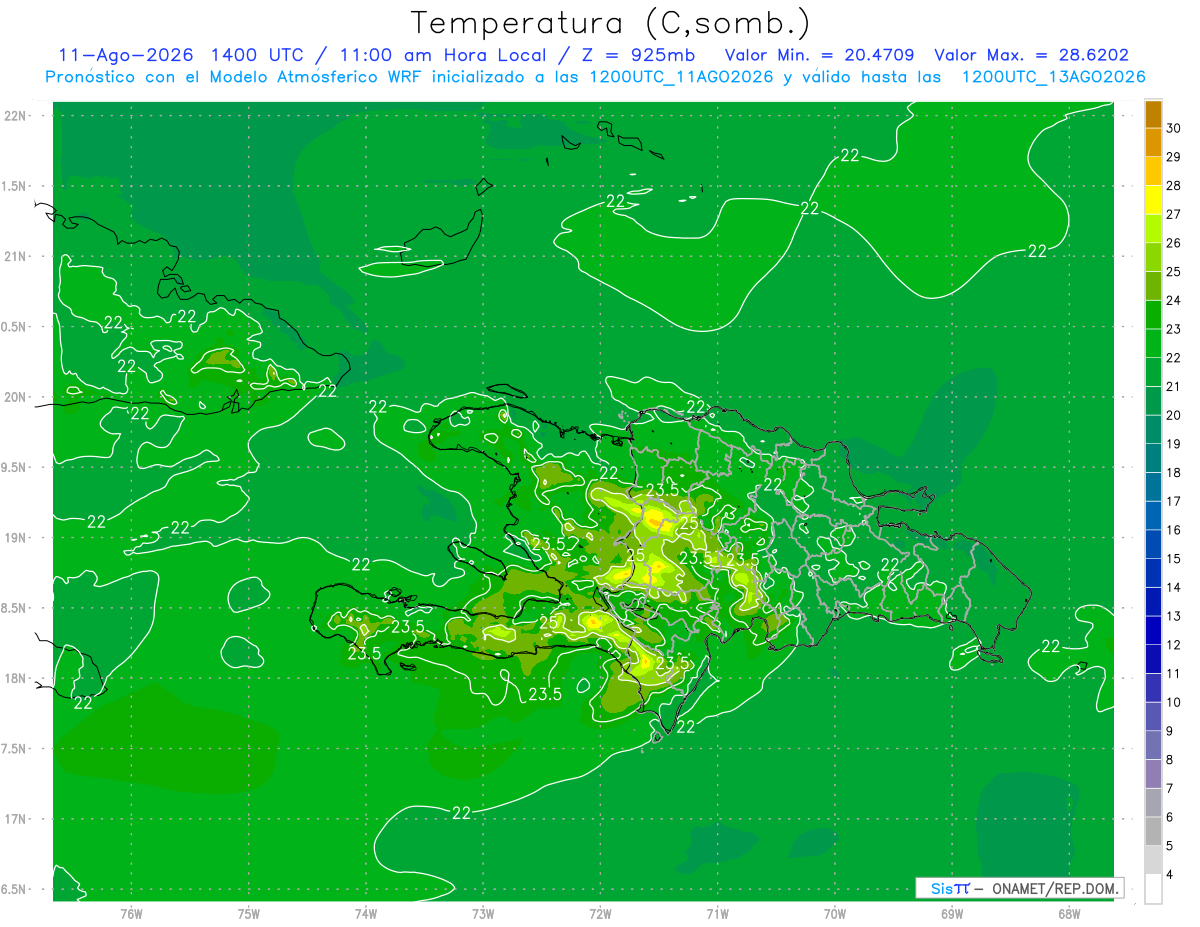The image size is (1200, 927).
Task: Pick the gray swatch between 5 and 6
Action: coord(1153,831)
